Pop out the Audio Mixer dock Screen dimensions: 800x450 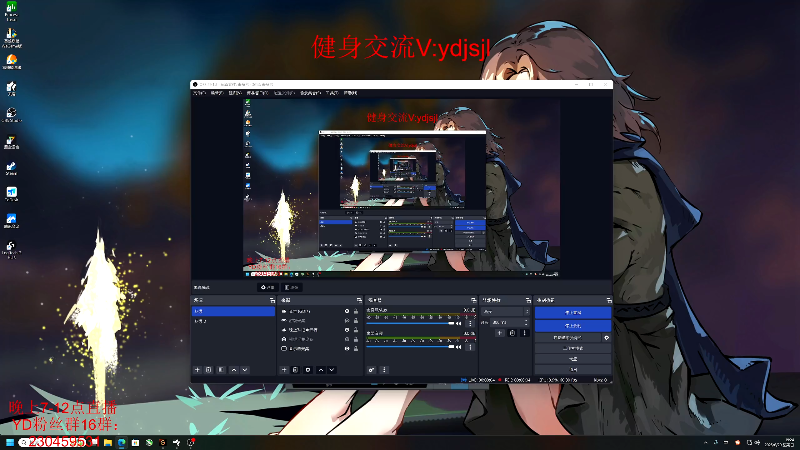tap(473, 300)
